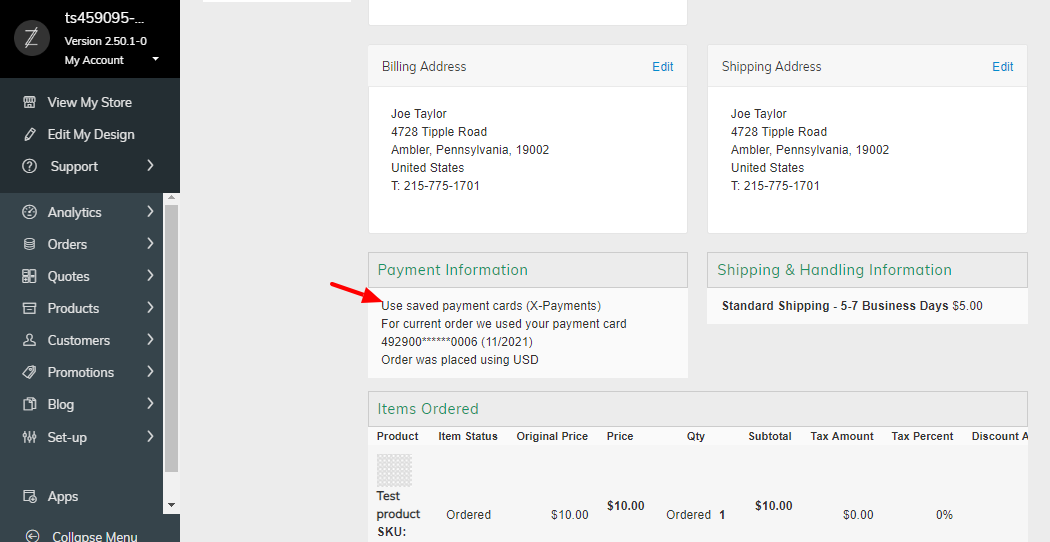Expand the Set-up submenu chevron
Screen dimensions: 1050x542
(150, 437)
